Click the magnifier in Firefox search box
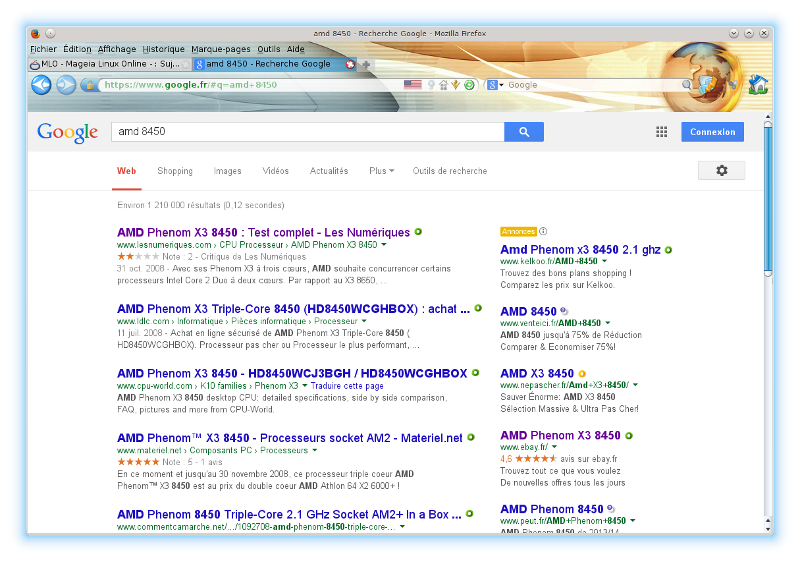 point(687,85)
